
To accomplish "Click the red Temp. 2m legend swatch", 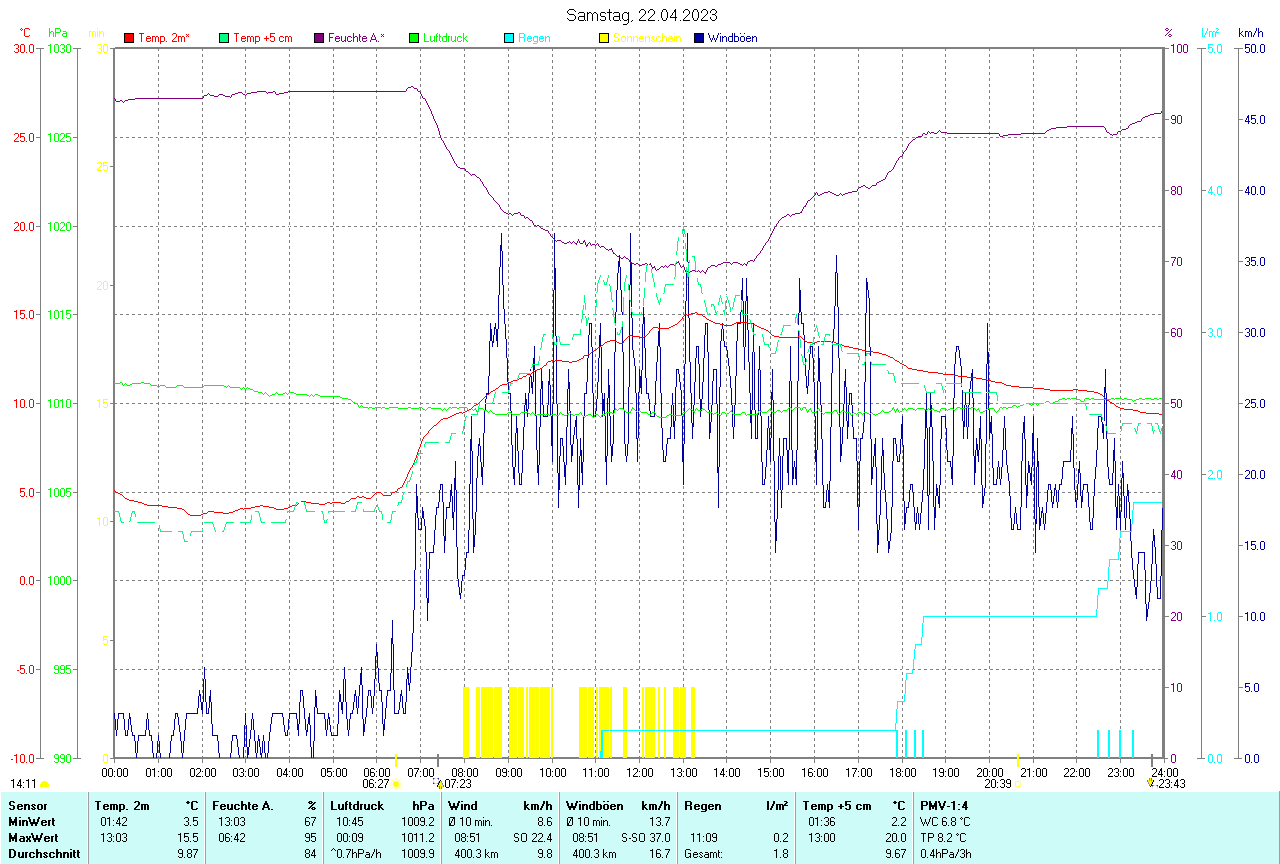I will (x=129, y=38).
